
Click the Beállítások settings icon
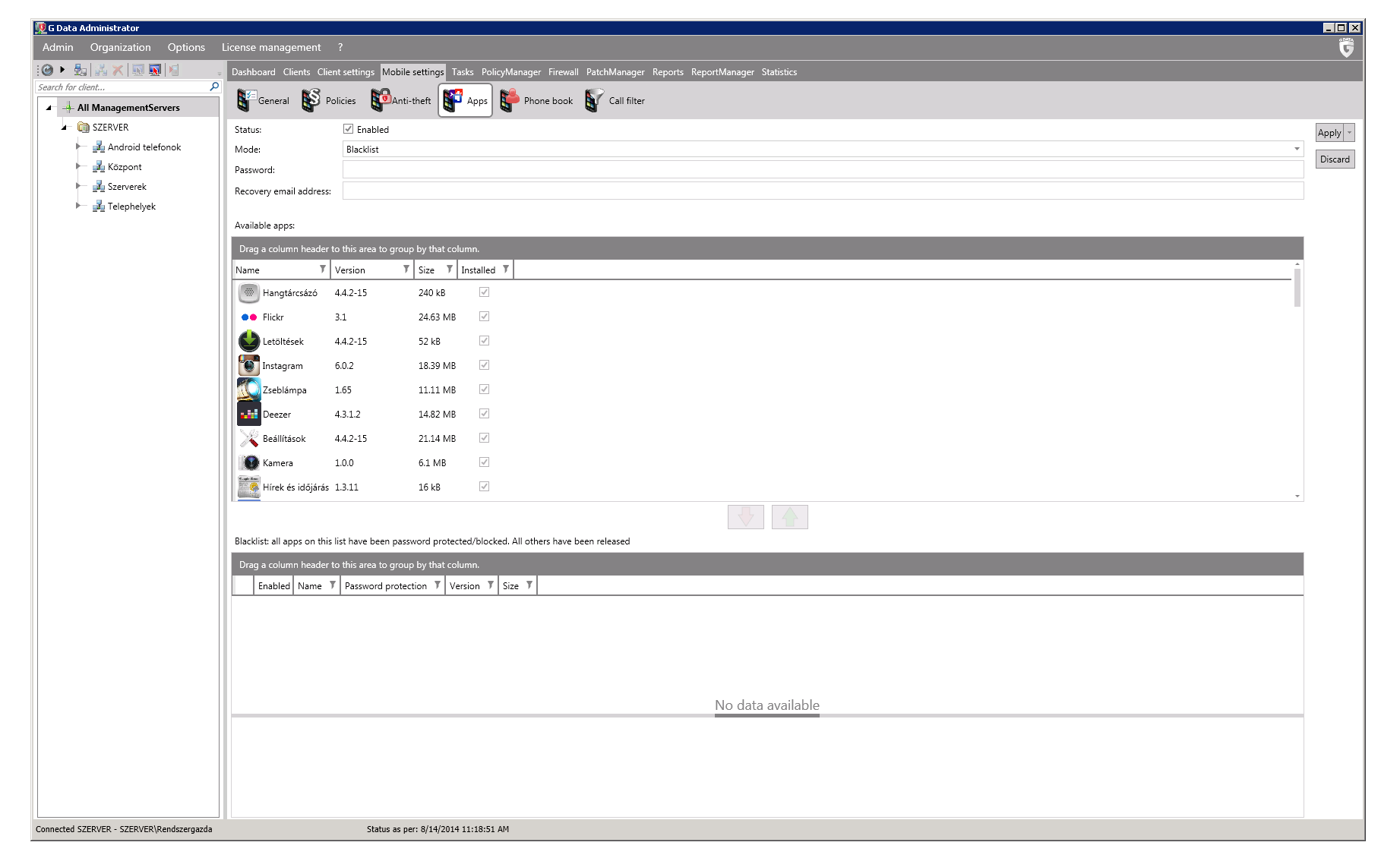tap(248, 438)
